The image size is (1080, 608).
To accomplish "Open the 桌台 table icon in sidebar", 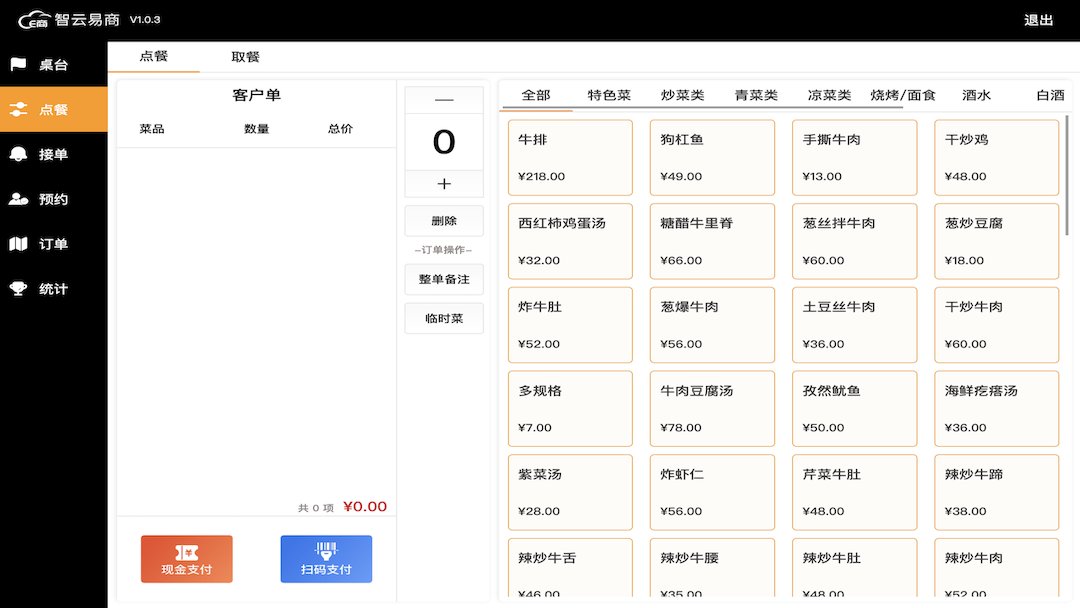I will pos(19,65).
